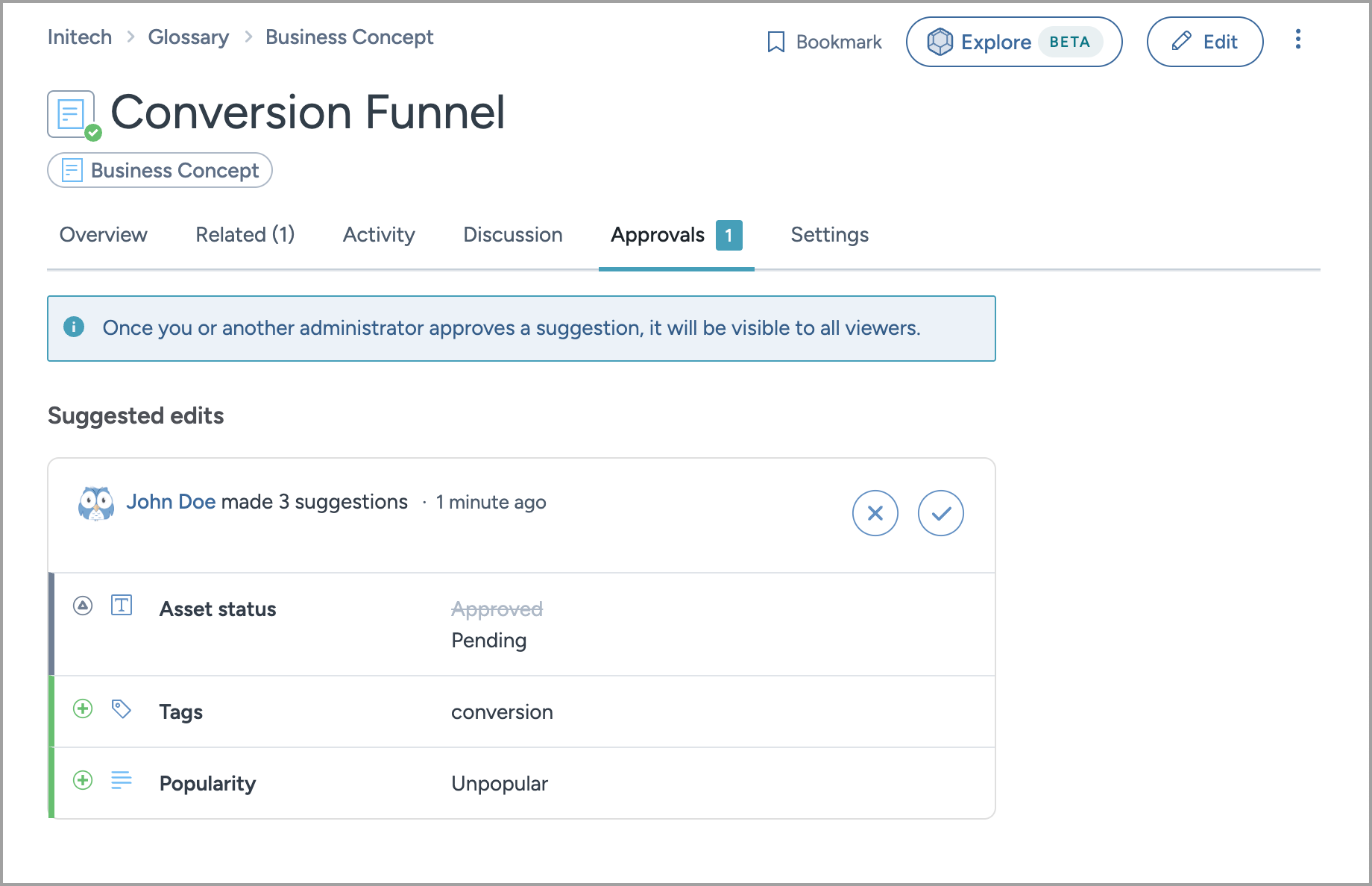Image resolution: width=1372 pixels, height=886 pixels.
Task: Click the text field icon on Asset status row
Action: pyautogui.click(x=122, y=606)
